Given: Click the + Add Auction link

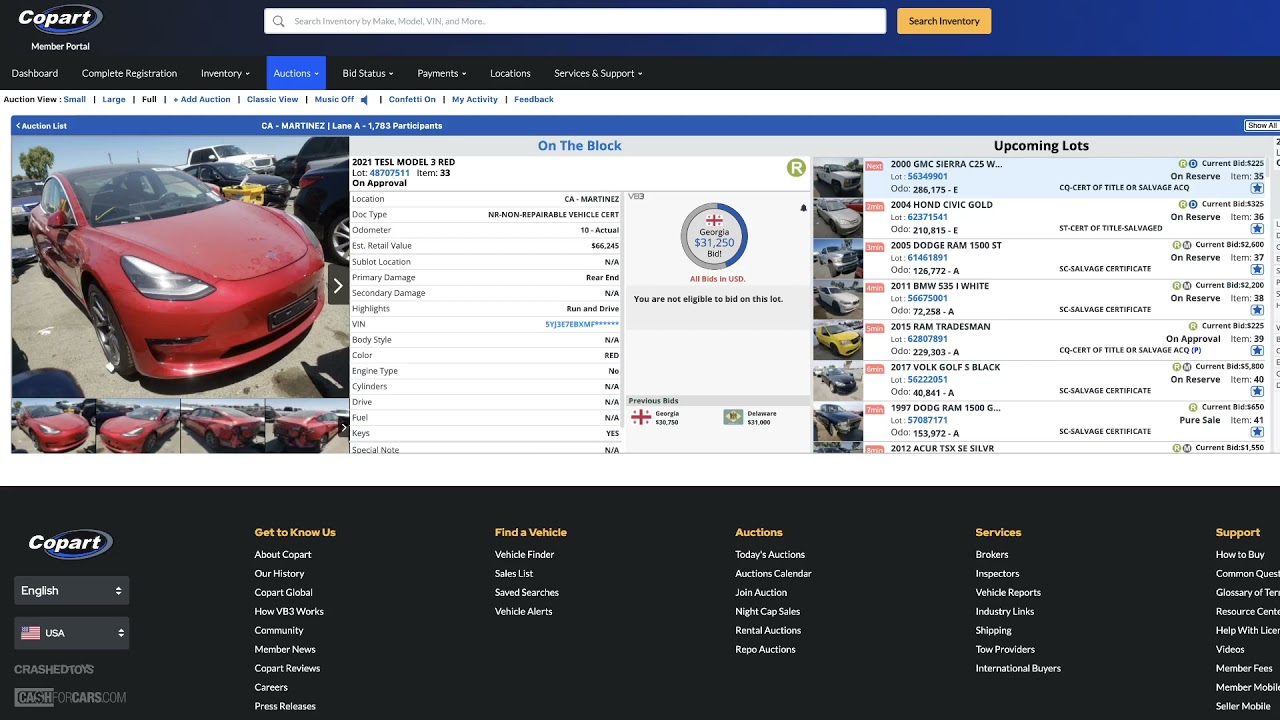Looking at the screenshot, I should tap(202, 100).
